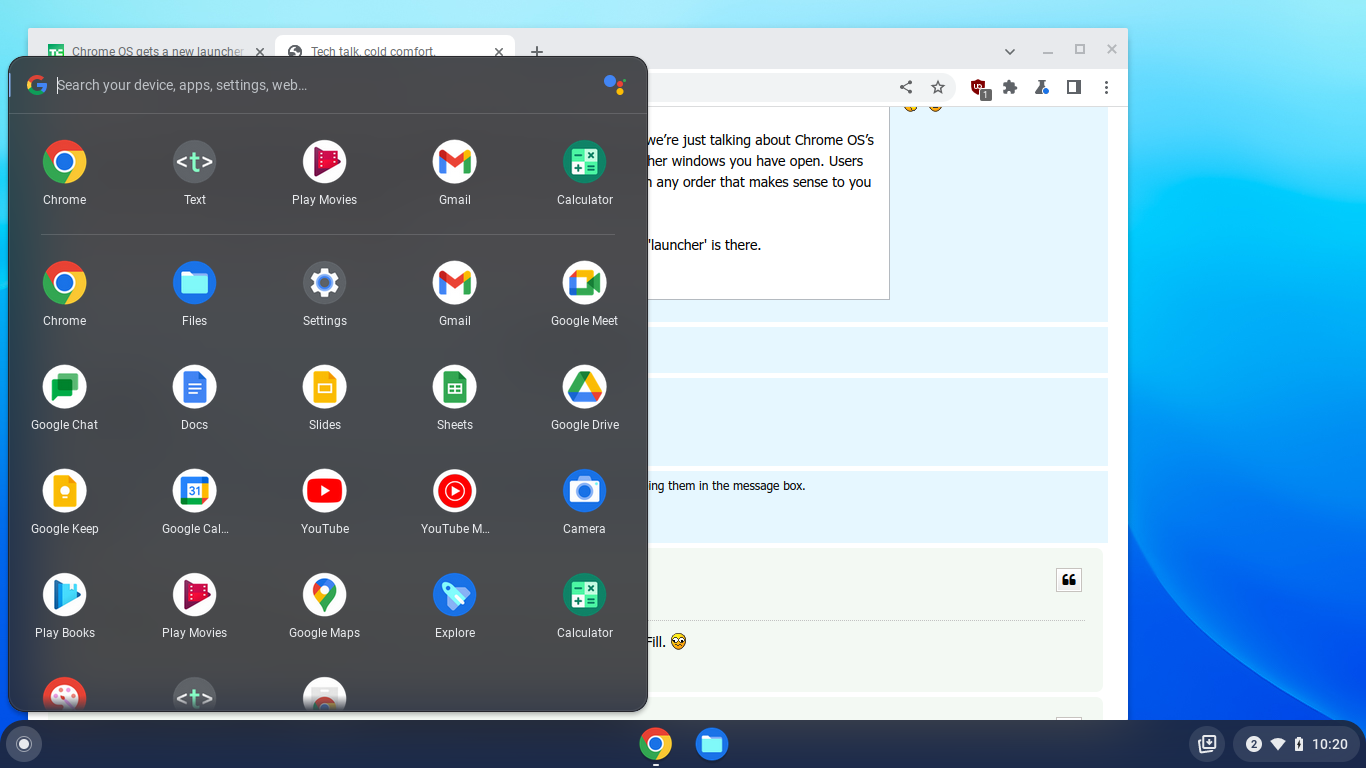Viewport: 1366px width, 768px height.
Task: Close the Chrome OS gets a new launcher tab
Action: [259, 52]
